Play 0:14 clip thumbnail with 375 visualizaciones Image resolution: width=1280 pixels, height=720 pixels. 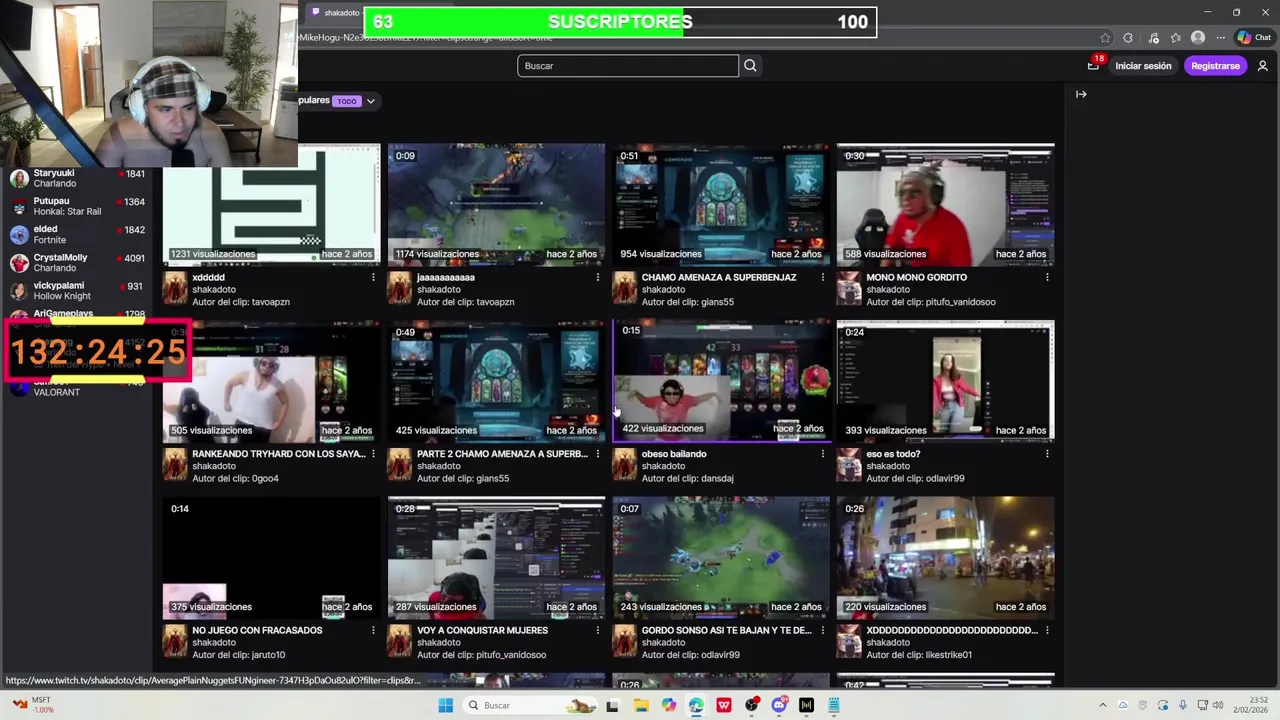click(x=271, y=557)
